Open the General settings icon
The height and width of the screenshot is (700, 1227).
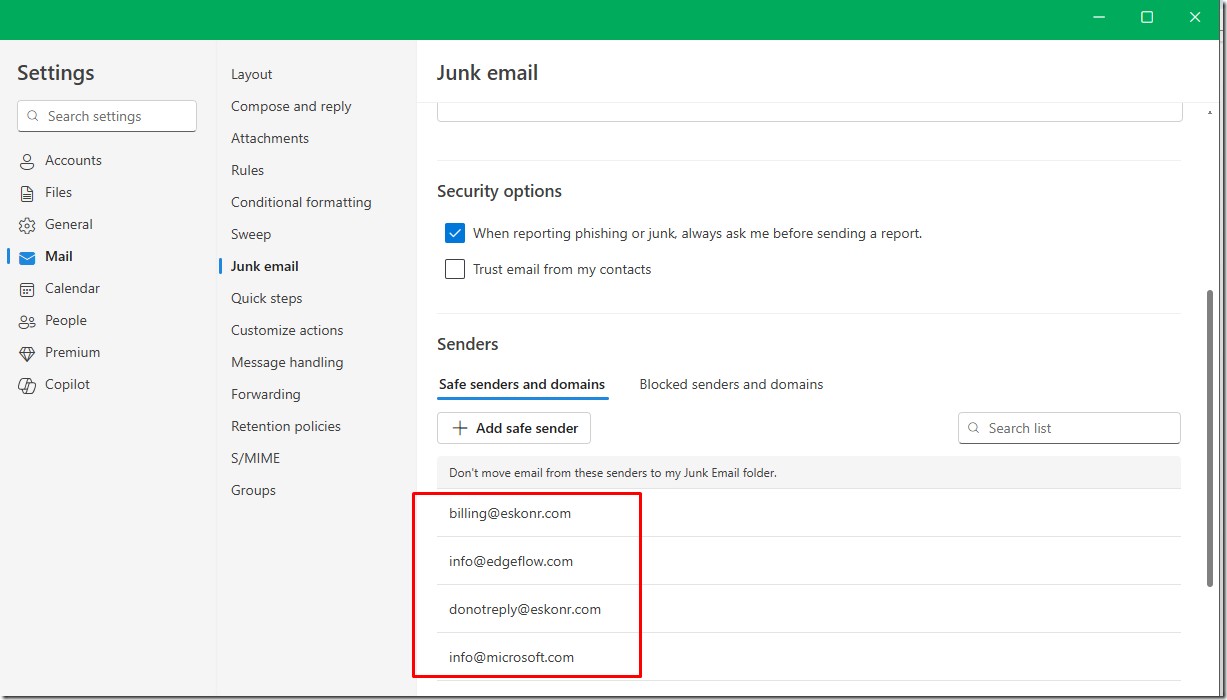point(26,224)
